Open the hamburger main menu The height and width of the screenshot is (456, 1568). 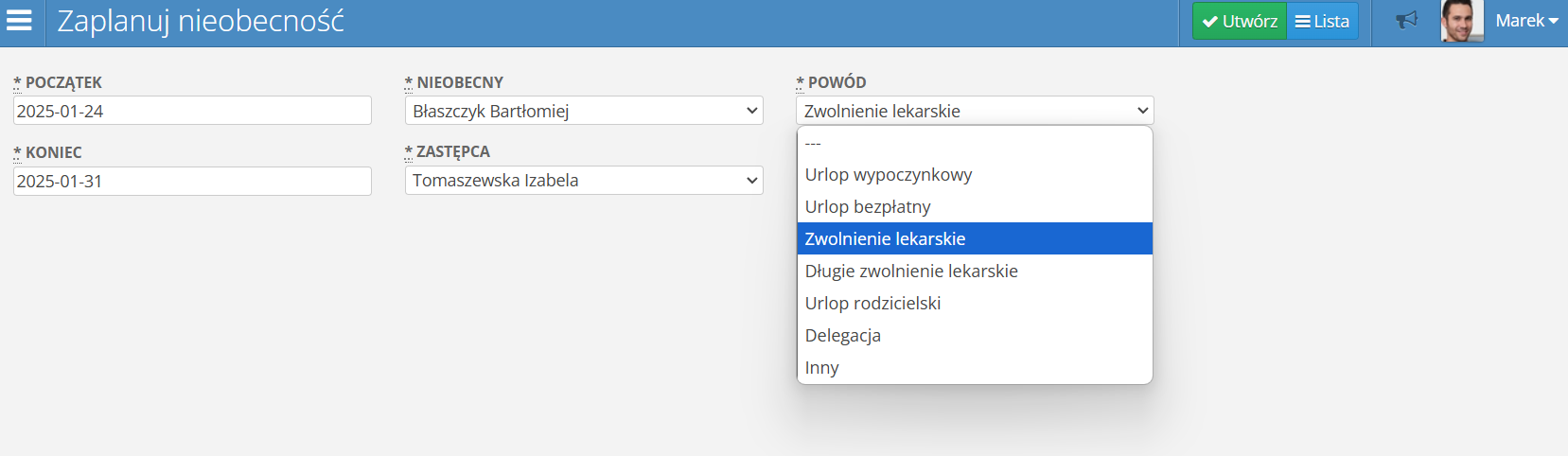pos(20,21)
